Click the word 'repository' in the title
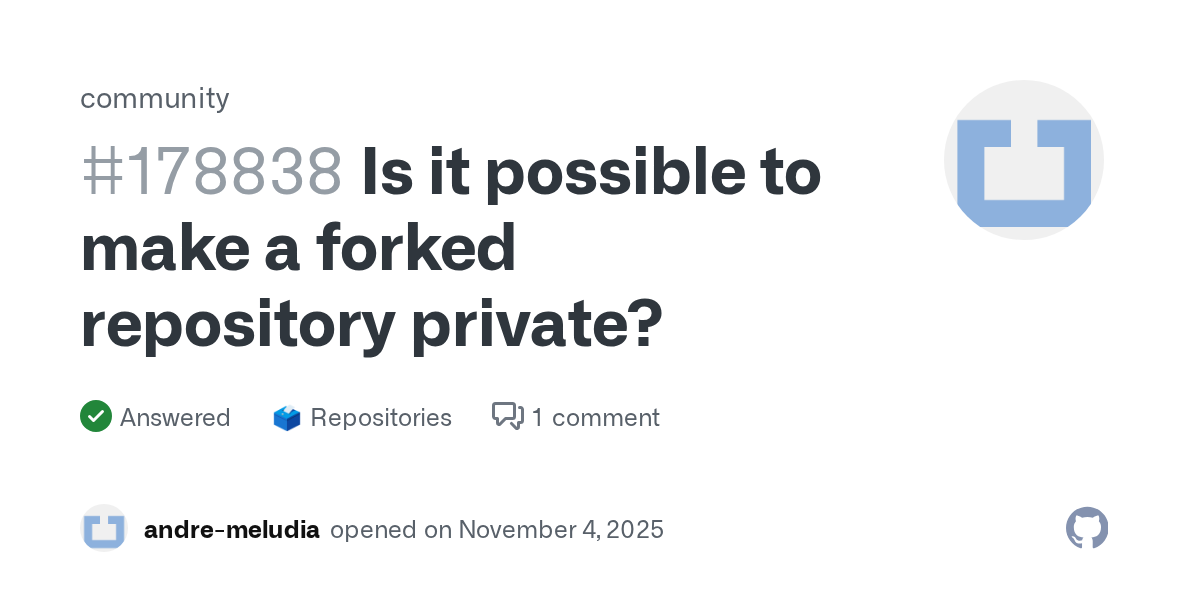The image size is (1200, 600). click(x=238, y=326)
